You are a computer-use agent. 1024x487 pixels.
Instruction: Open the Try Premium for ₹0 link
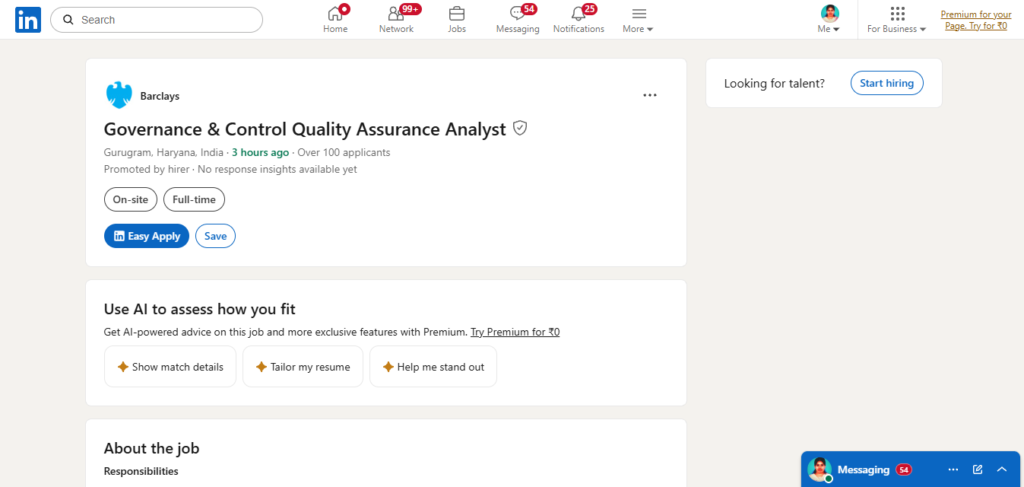pyautogui.click(x=515, y=332)
